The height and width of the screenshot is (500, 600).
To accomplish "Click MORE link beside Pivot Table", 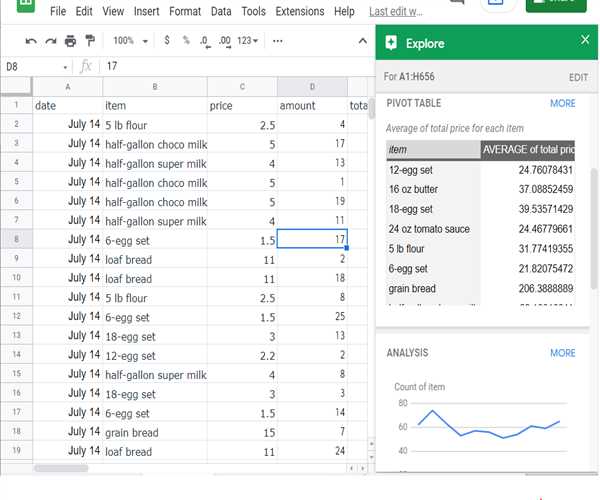I will [x=562, y=103].
